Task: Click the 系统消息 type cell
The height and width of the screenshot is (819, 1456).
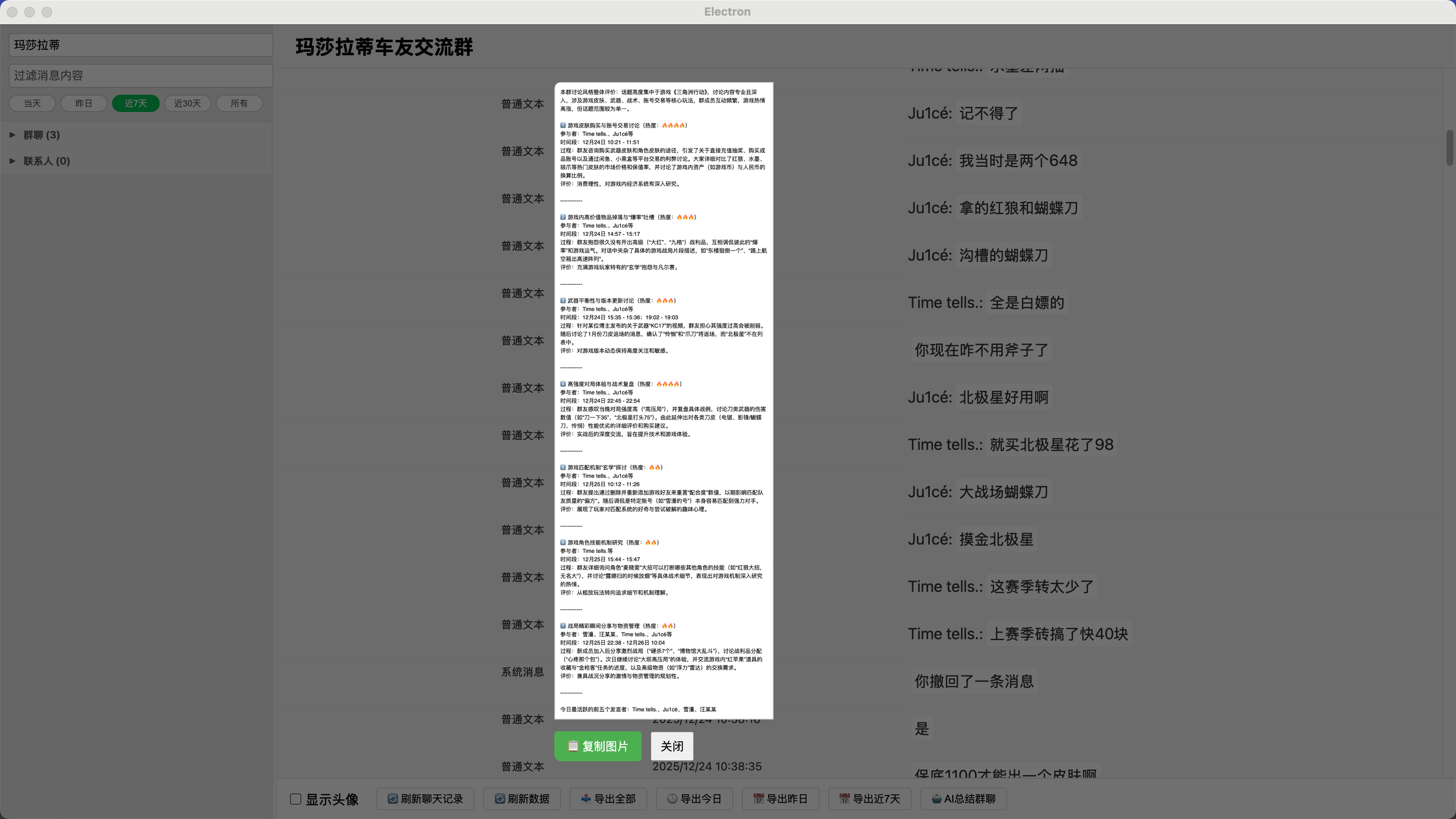Action: click(x=522, y=671)
